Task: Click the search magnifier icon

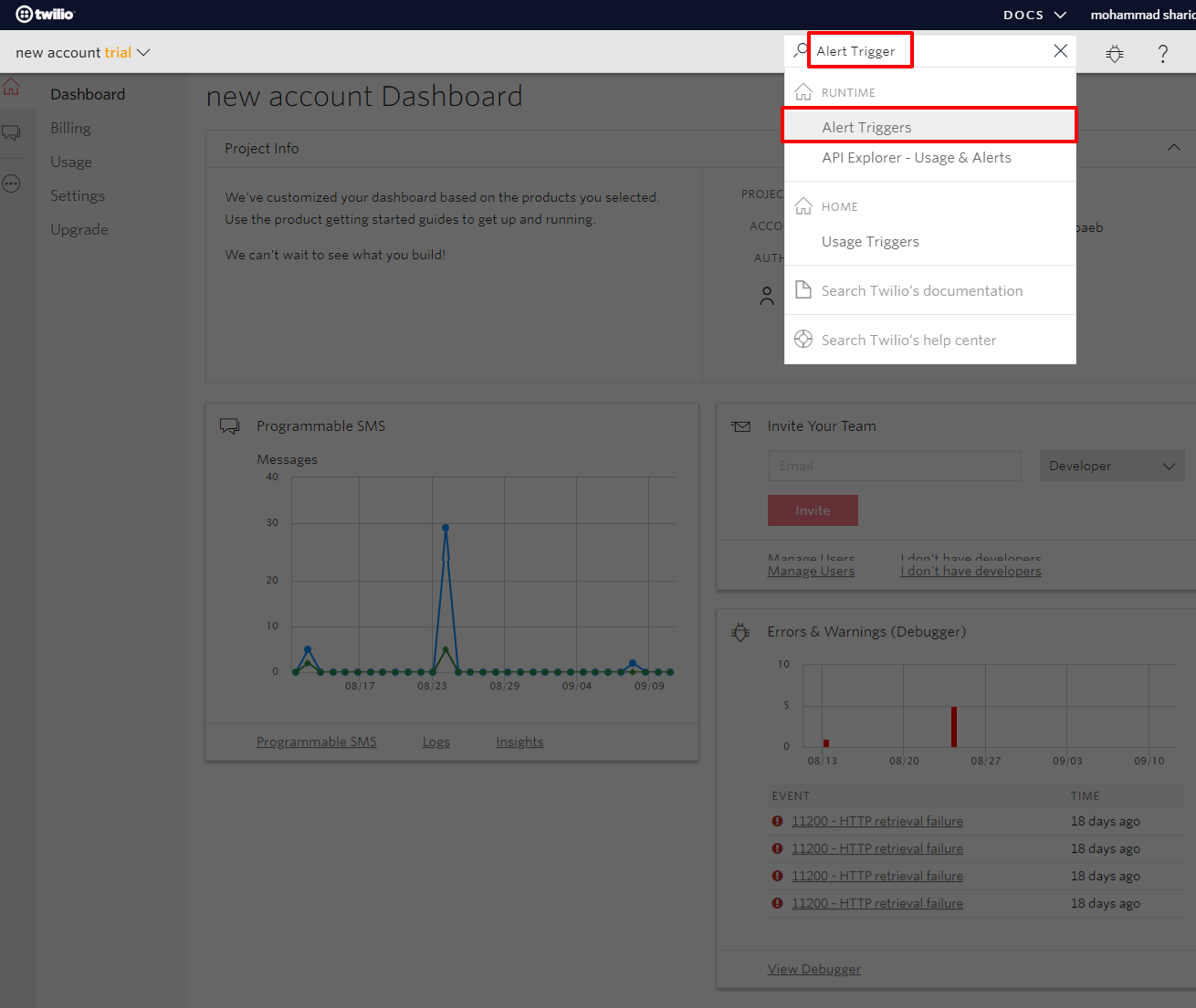Action: (x=801, y=50)
